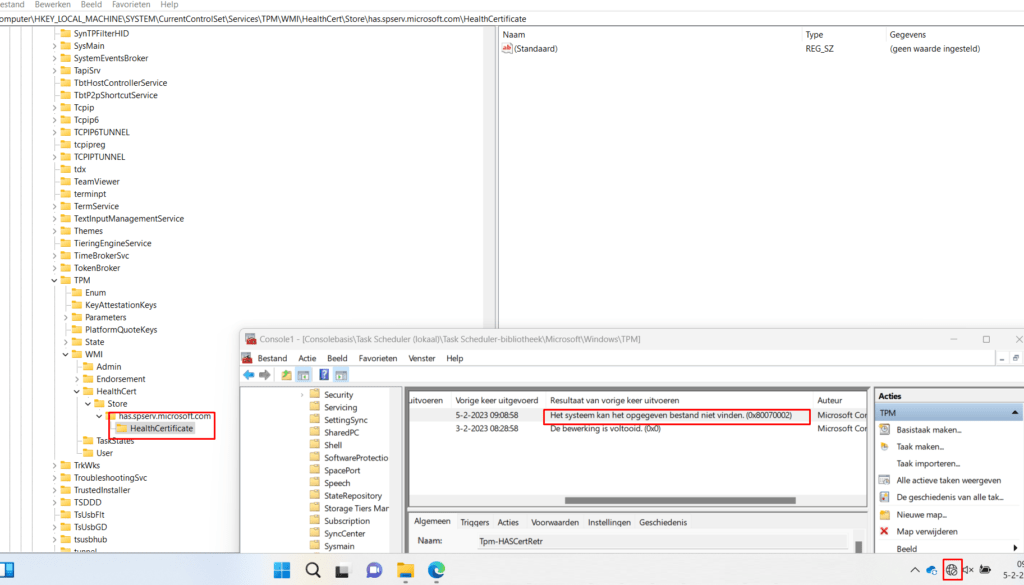Collapse the HealthCert registry key
The height and width of the screenshot is (585, 1024).
point(77,391)
